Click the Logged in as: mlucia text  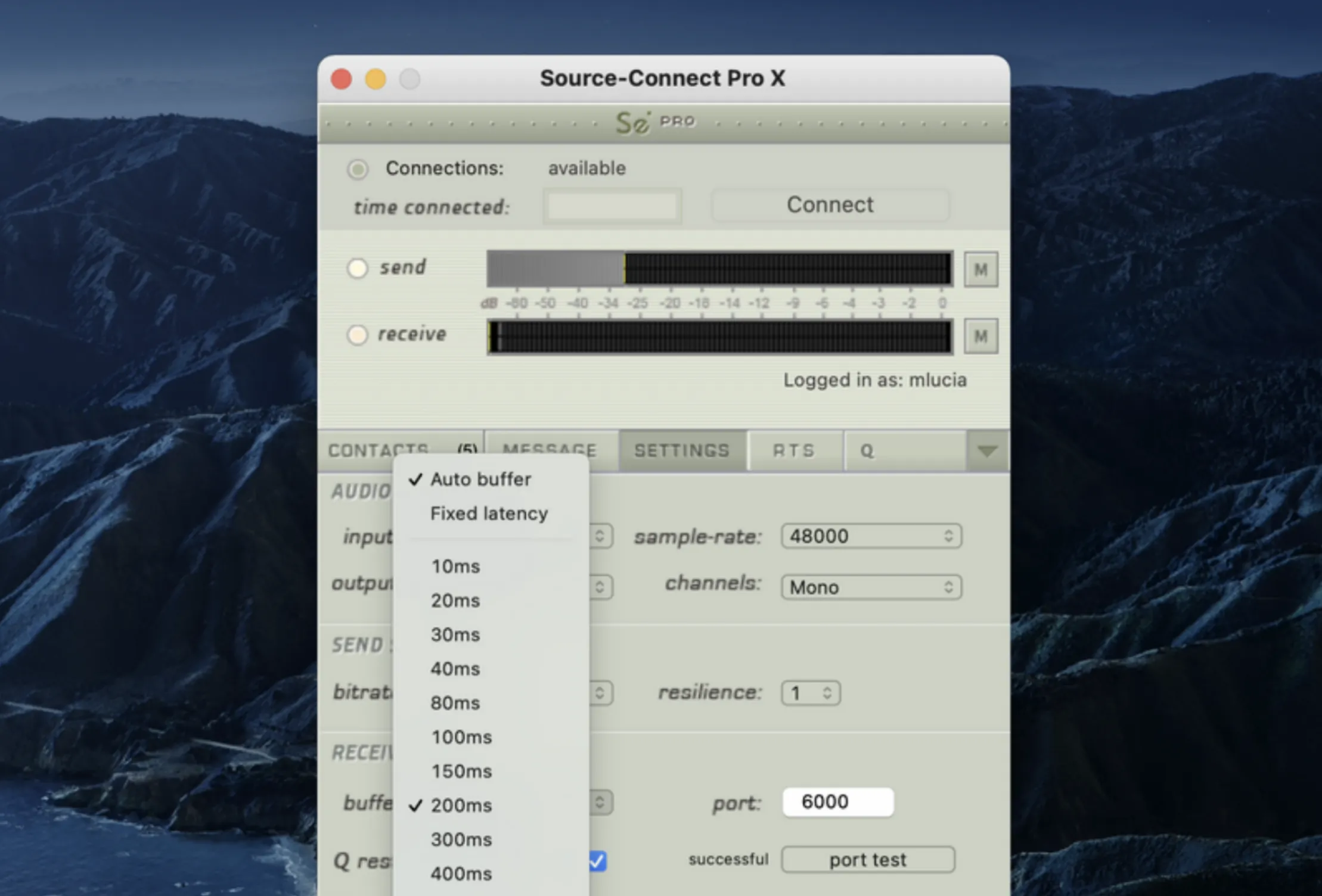tap(874, 380)
